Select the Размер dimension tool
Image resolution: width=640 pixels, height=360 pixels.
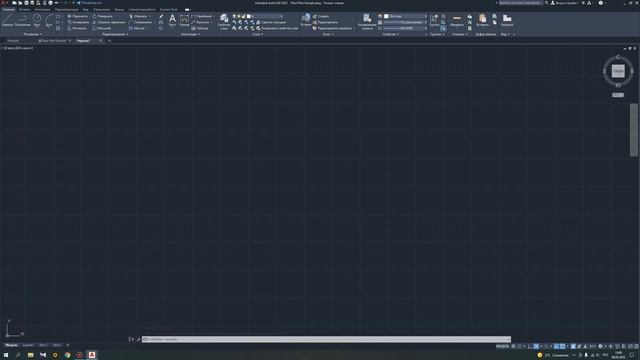pos(184,20)
